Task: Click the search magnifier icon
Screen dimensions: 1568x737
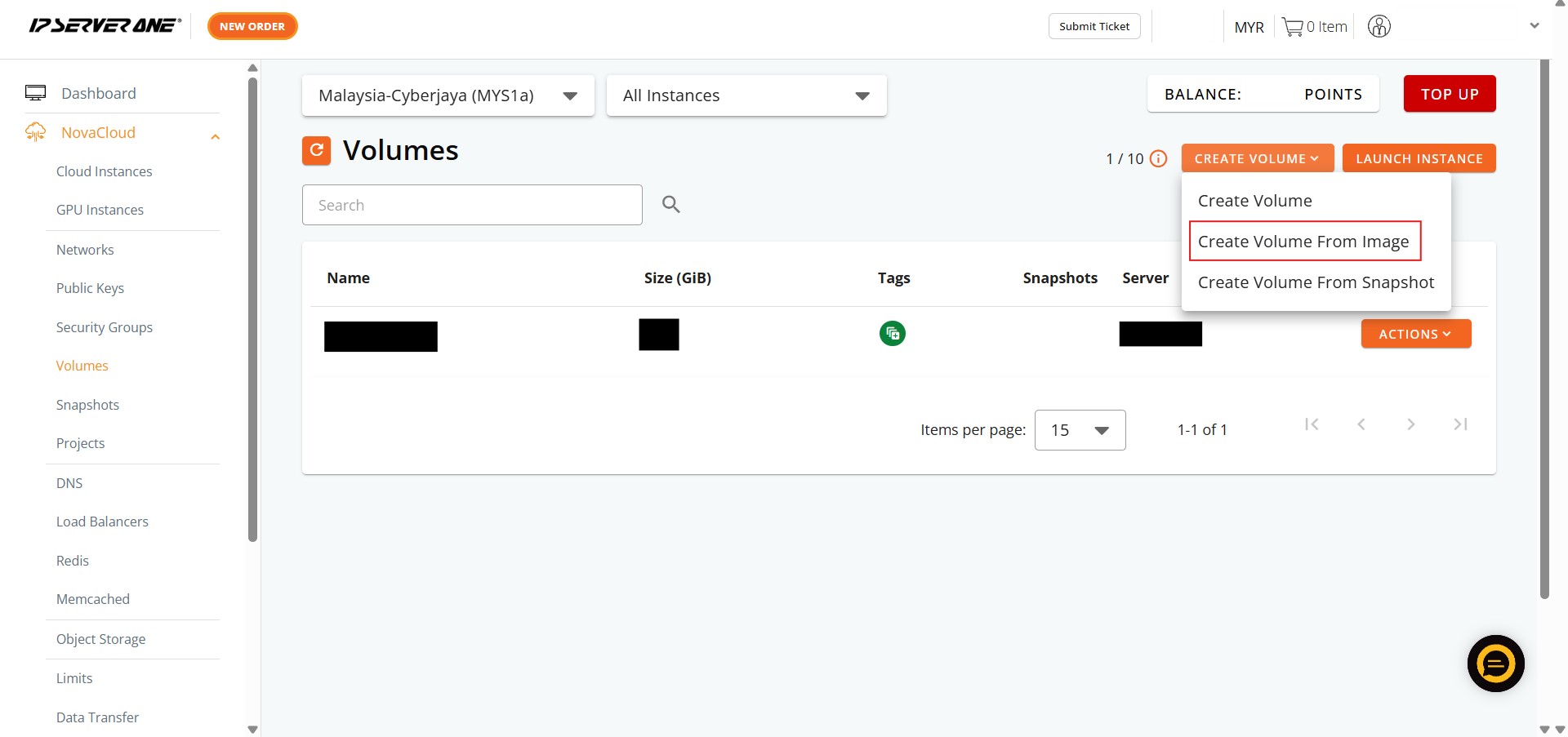Action: (670, 205)
